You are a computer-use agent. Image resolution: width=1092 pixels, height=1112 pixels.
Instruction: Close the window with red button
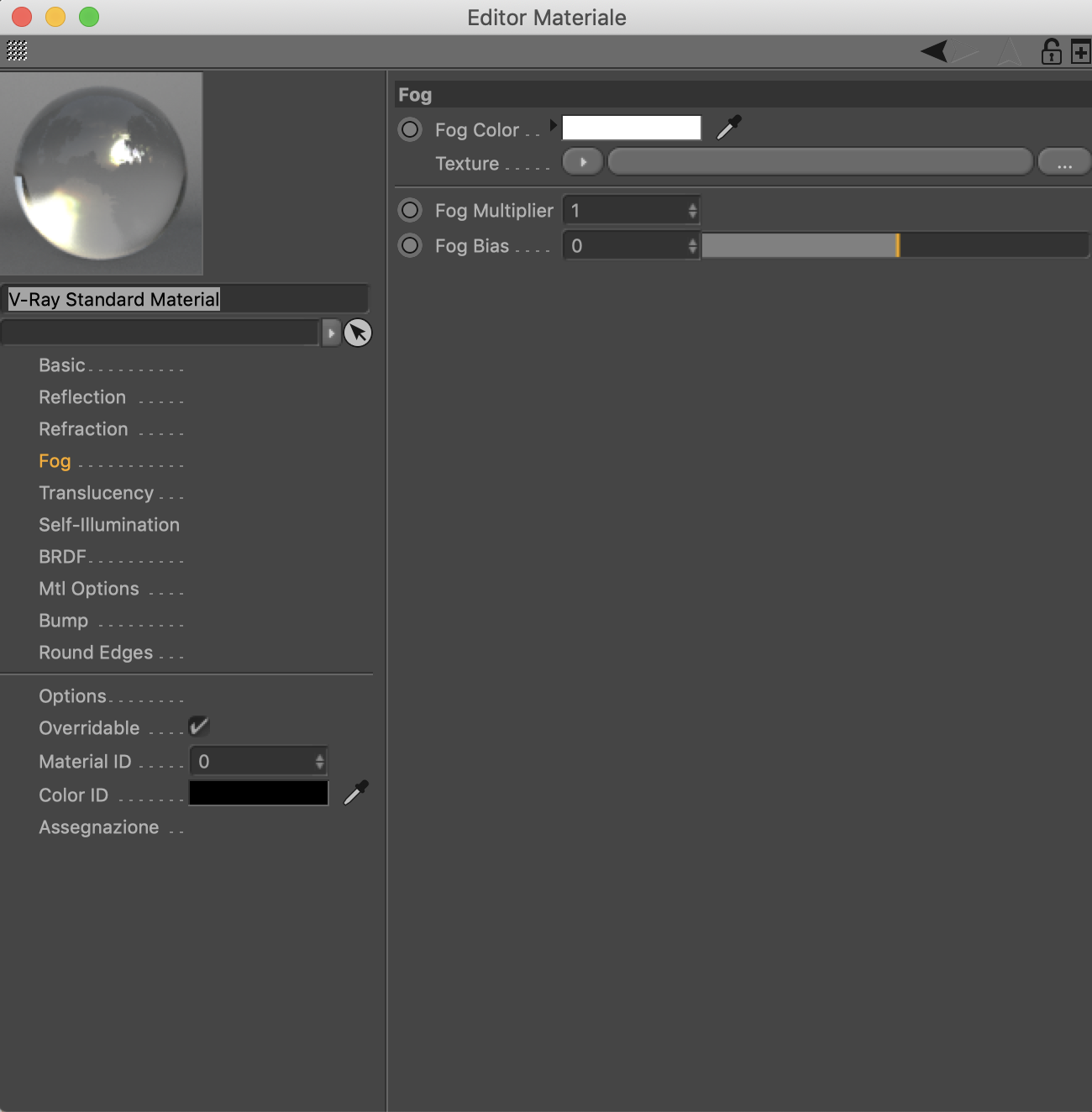pyautogui.click(x=22, y=17)
